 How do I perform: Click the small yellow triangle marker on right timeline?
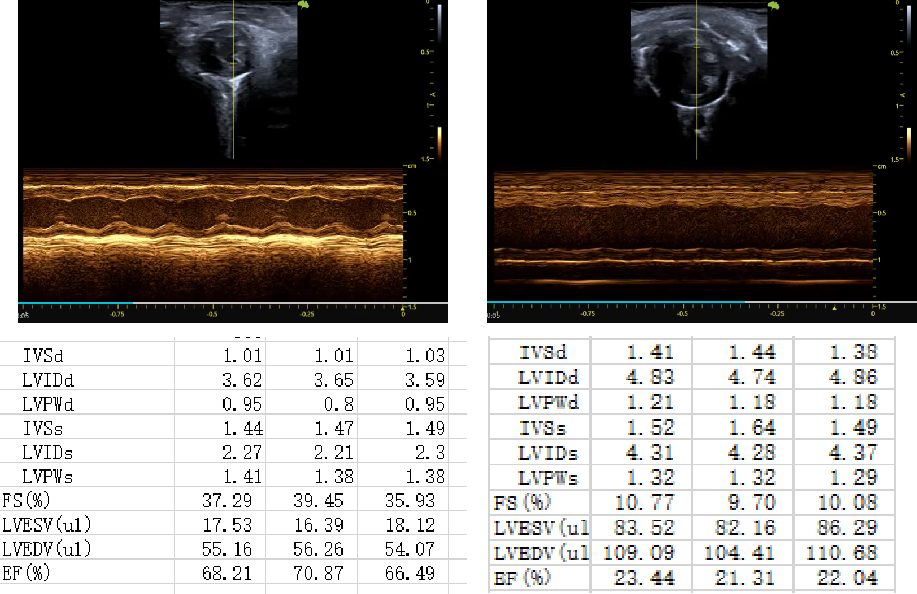point(836,308)
